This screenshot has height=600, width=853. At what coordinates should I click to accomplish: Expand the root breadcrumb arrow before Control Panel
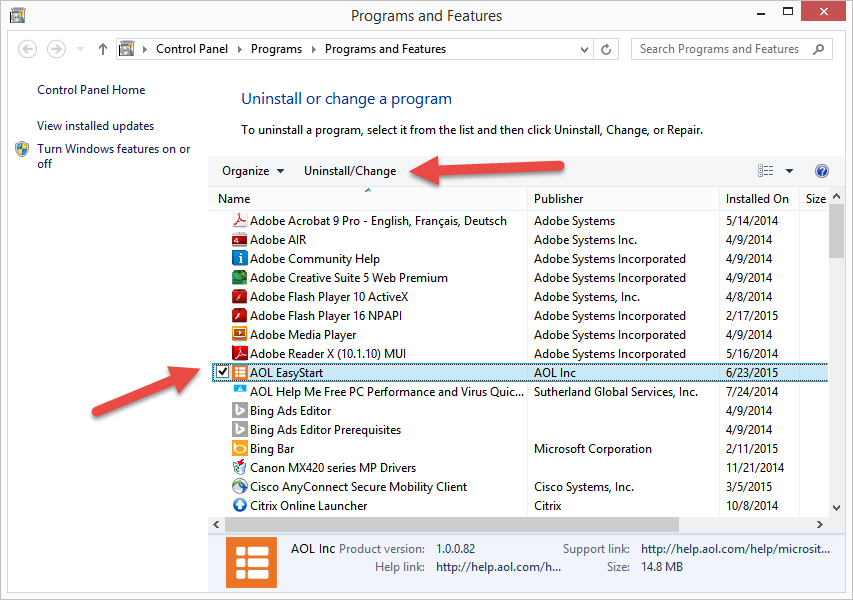point(145,50)
